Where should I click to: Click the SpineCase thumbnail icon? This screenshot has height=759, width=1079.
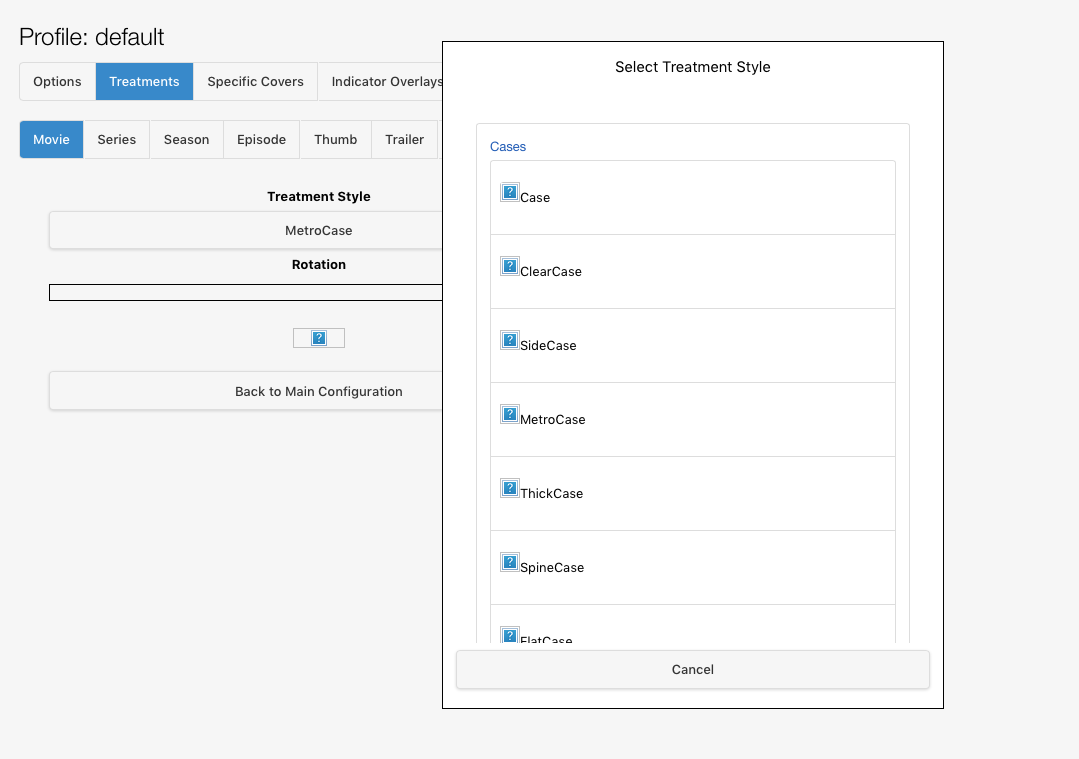510,562
